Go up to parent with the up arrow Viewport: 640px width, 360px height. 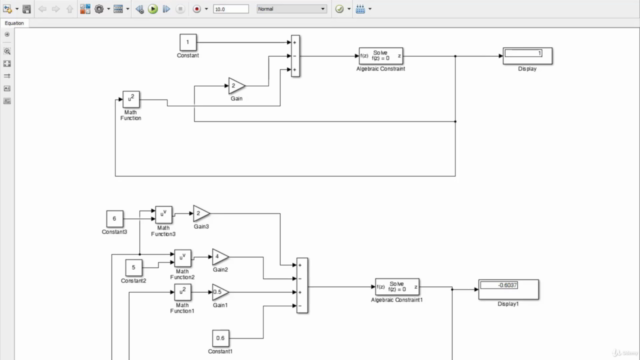[x=69, y=9]
